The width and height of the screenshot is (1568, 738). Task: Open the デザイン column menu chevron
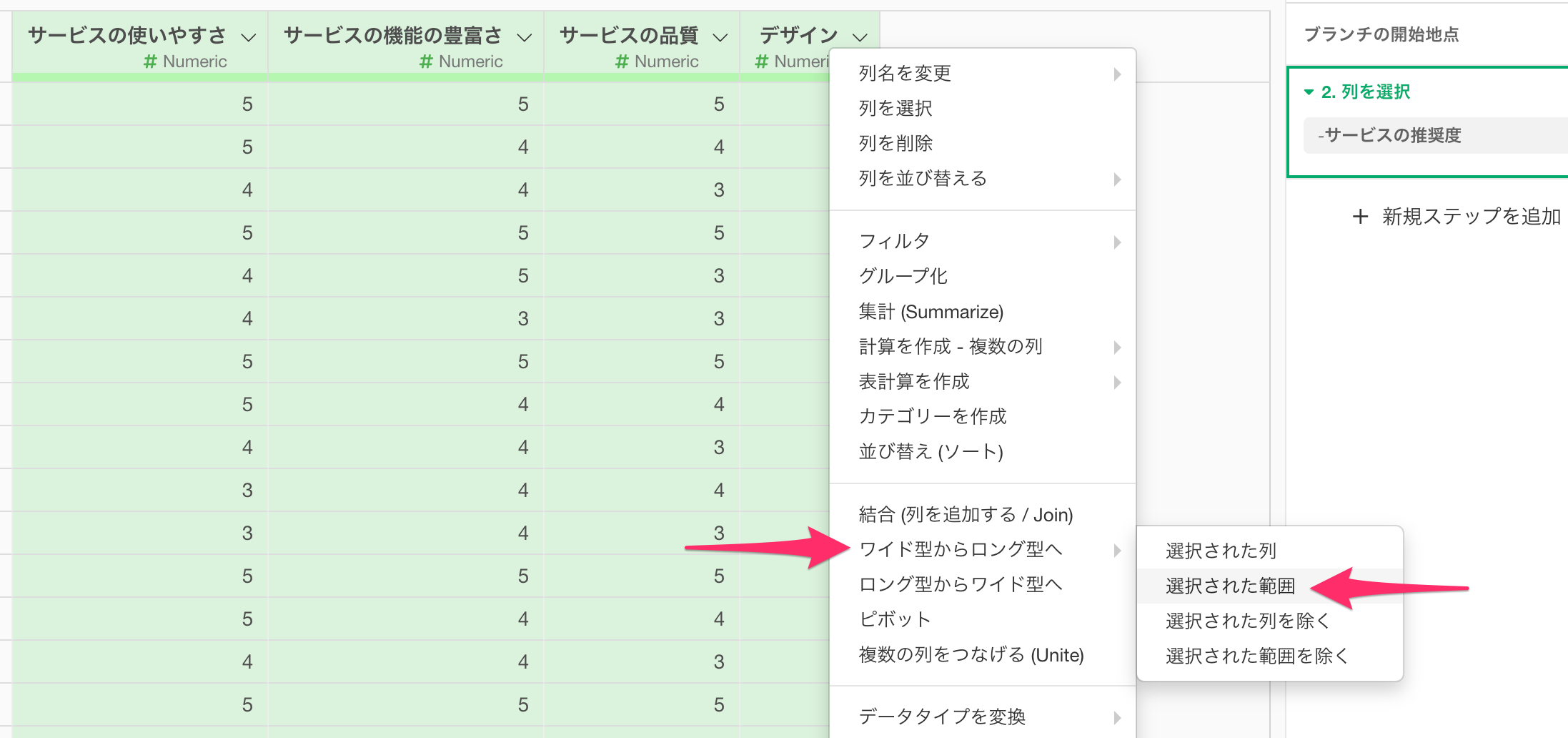[x=860, y=37]
